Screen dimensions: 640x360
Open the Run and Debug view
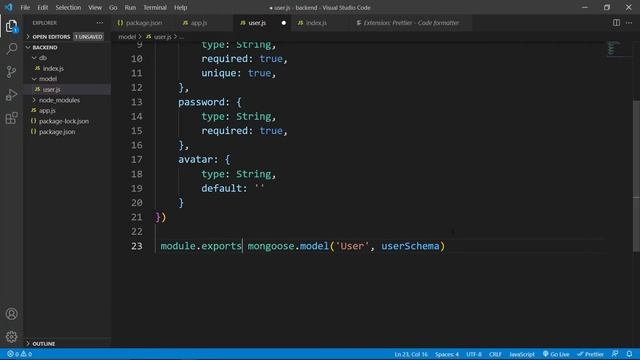coord(11,95)
